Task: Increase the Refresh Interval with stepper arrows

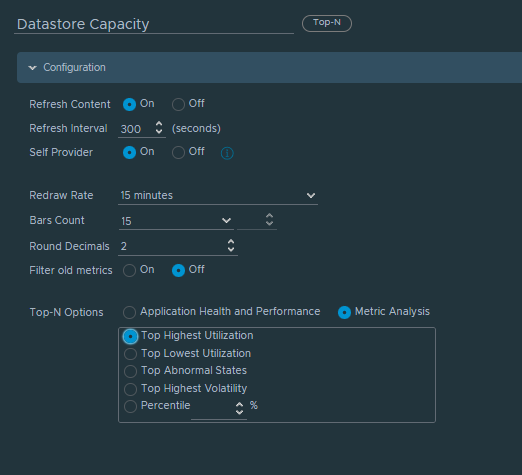Action: coord(159,124)
